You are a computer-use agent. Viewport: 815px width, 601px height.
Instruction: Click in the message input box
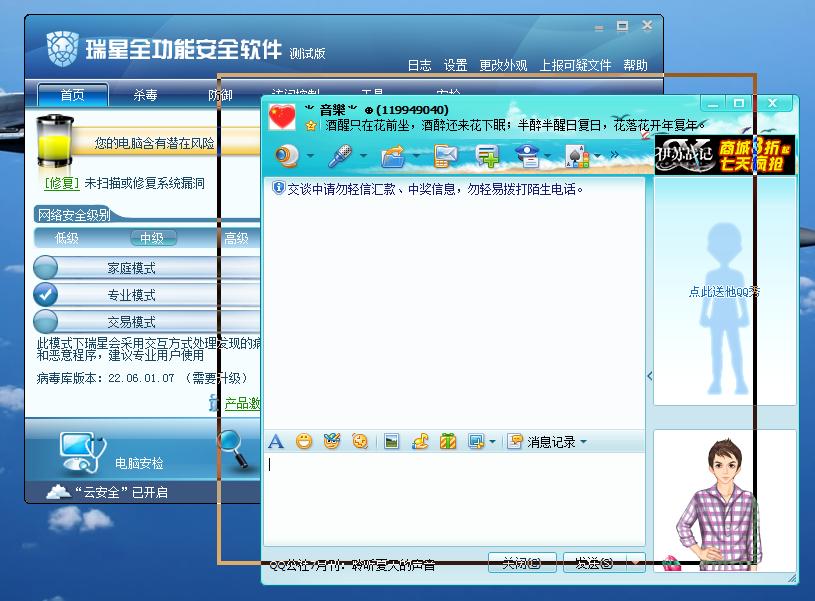click(455, 498)
